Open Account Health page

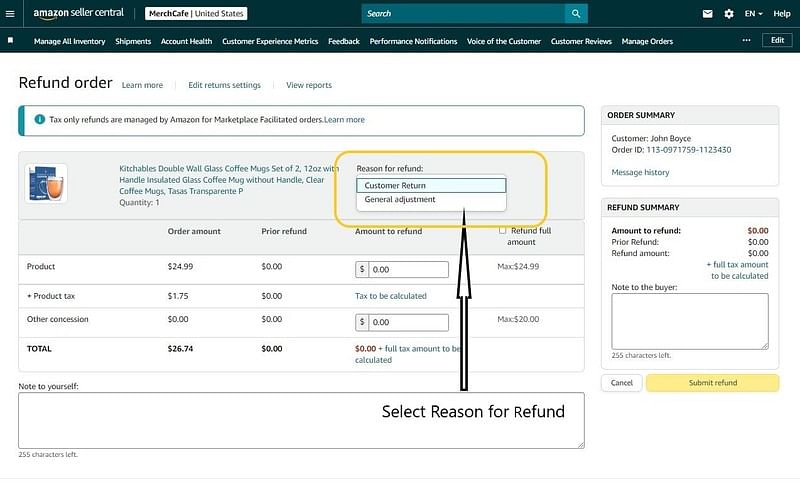tap(186, 41)
